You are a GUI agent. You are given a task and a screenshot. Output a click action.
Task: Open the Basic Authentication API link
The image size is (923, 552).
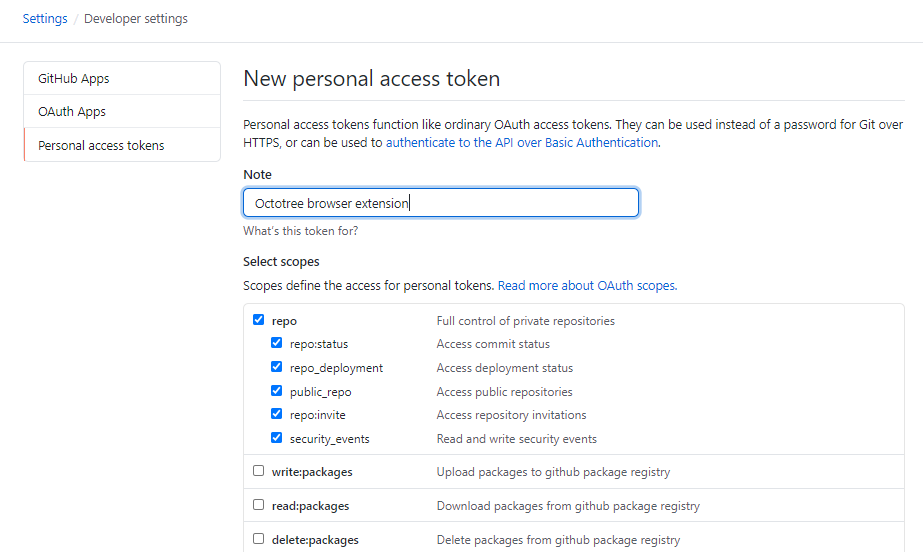click(x=522, y=142)
